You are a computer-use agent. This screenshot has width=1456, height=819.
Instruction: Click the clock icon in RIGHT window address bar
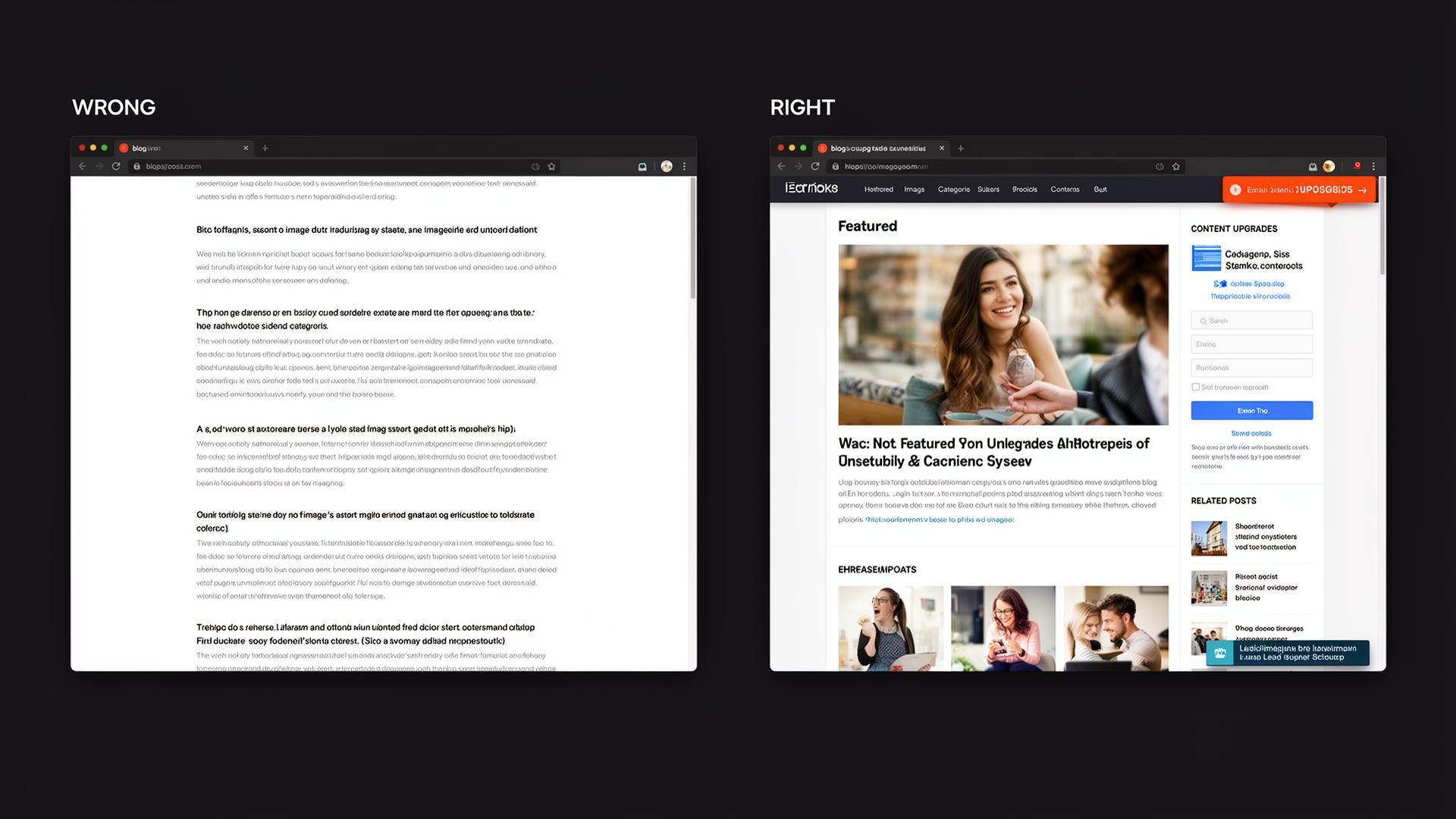coord(1159,166)
